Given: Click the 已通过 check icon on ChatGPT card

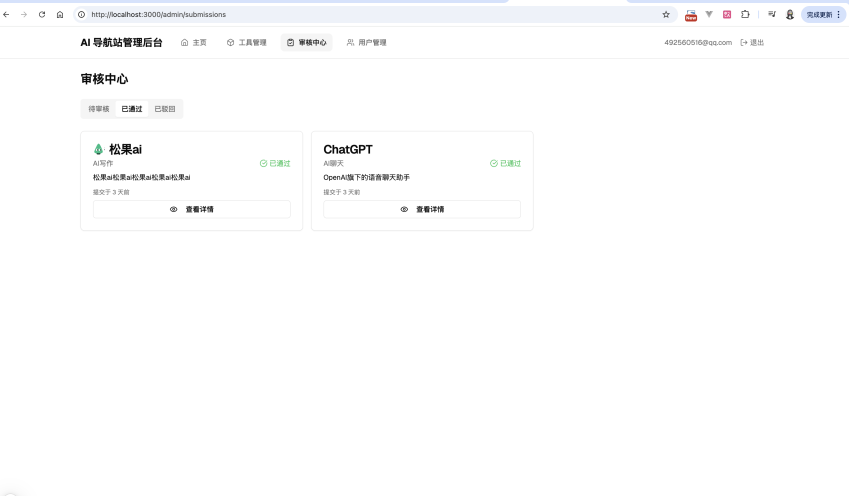Looking at the screenshot, I should coord(494,163).
